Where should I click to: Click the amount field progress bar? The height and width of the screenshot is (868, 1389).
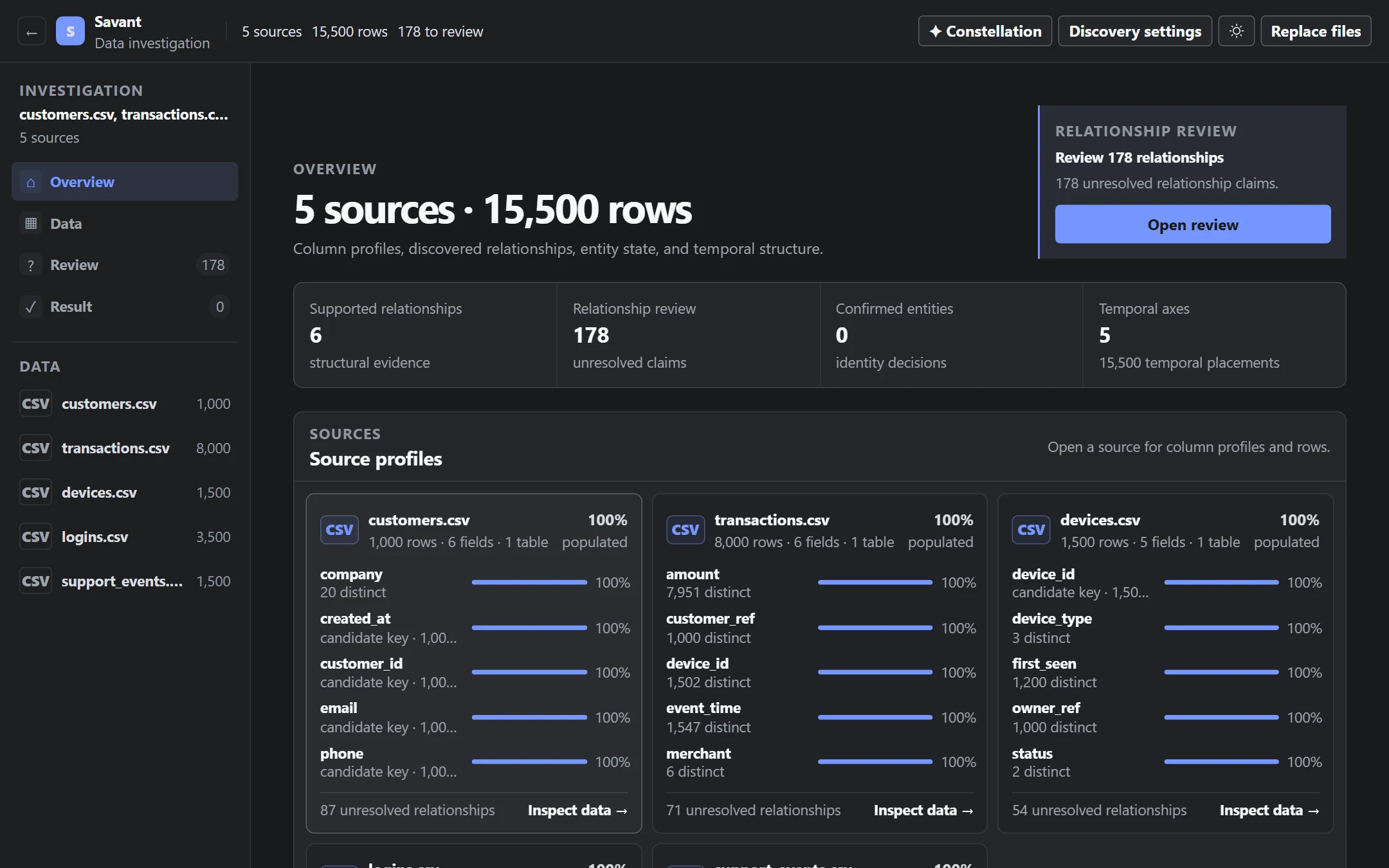coord(875,583)
